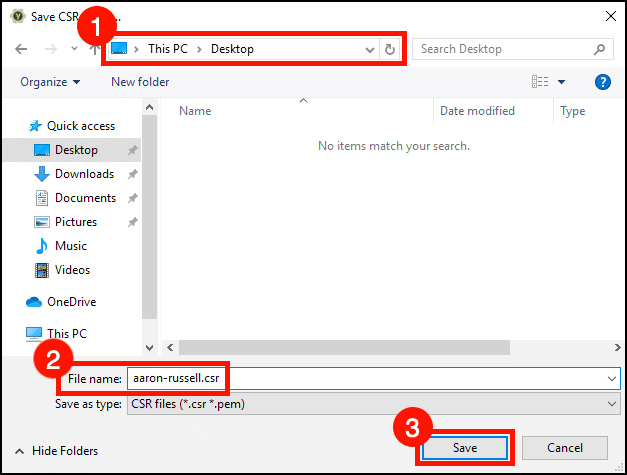Open the Downloads folder in sidebar

(x=84, y=174)
